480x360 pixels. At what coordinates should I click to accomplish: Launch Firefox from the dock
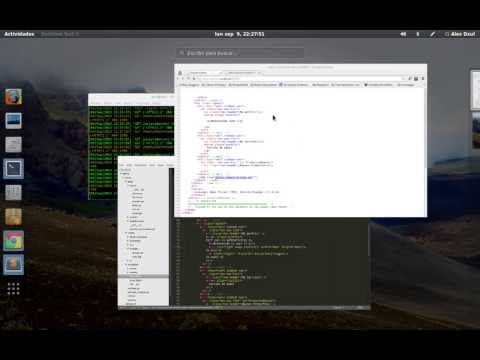13,97
